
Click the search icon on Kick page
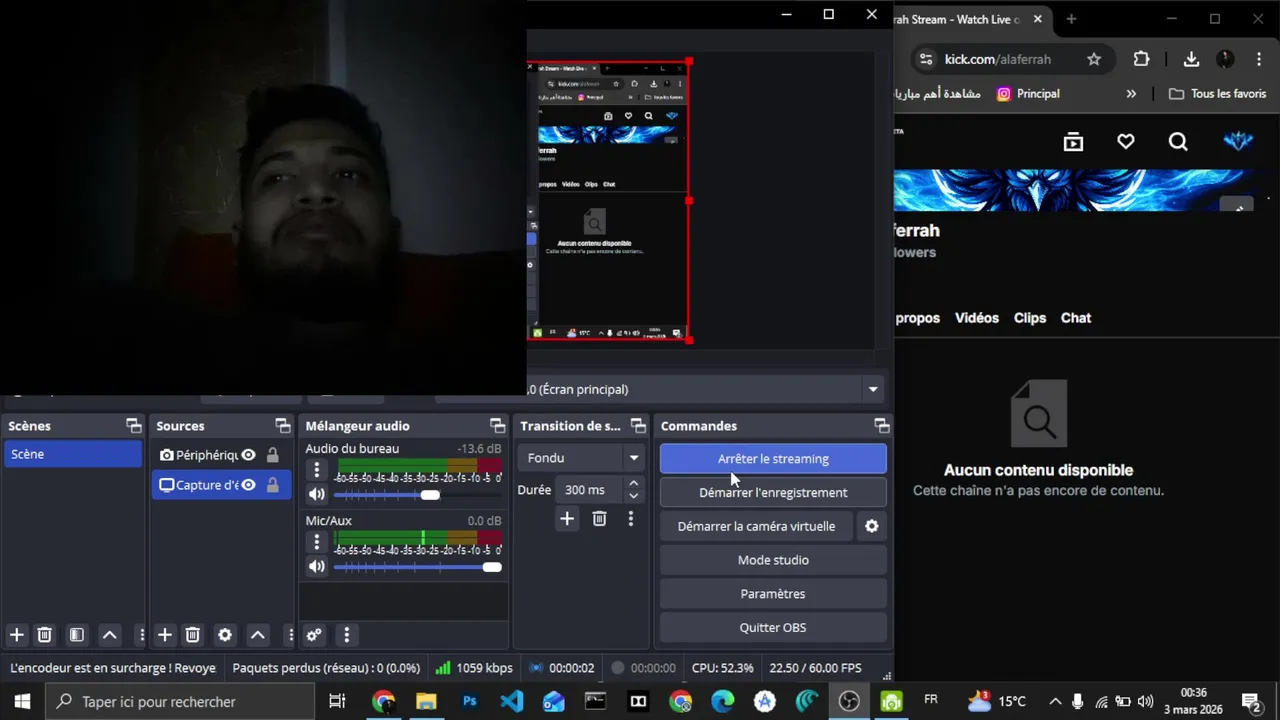(x=1178, y=142)
